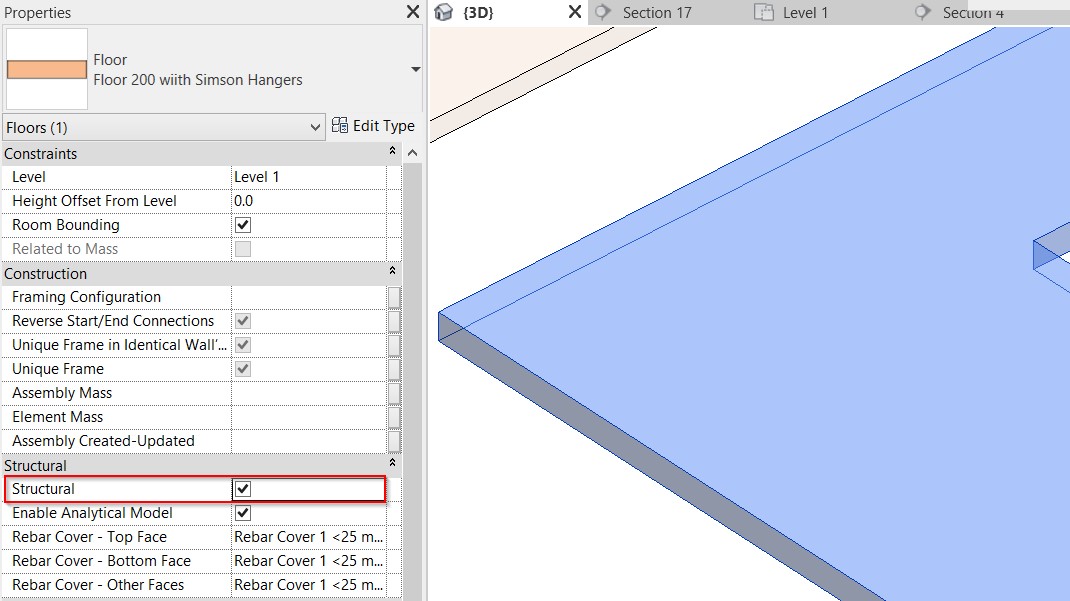The width and height of the screenshot is (1070, 601).
Task: Switch to the Section 17 tab
Action: click(x=656, y=13)
